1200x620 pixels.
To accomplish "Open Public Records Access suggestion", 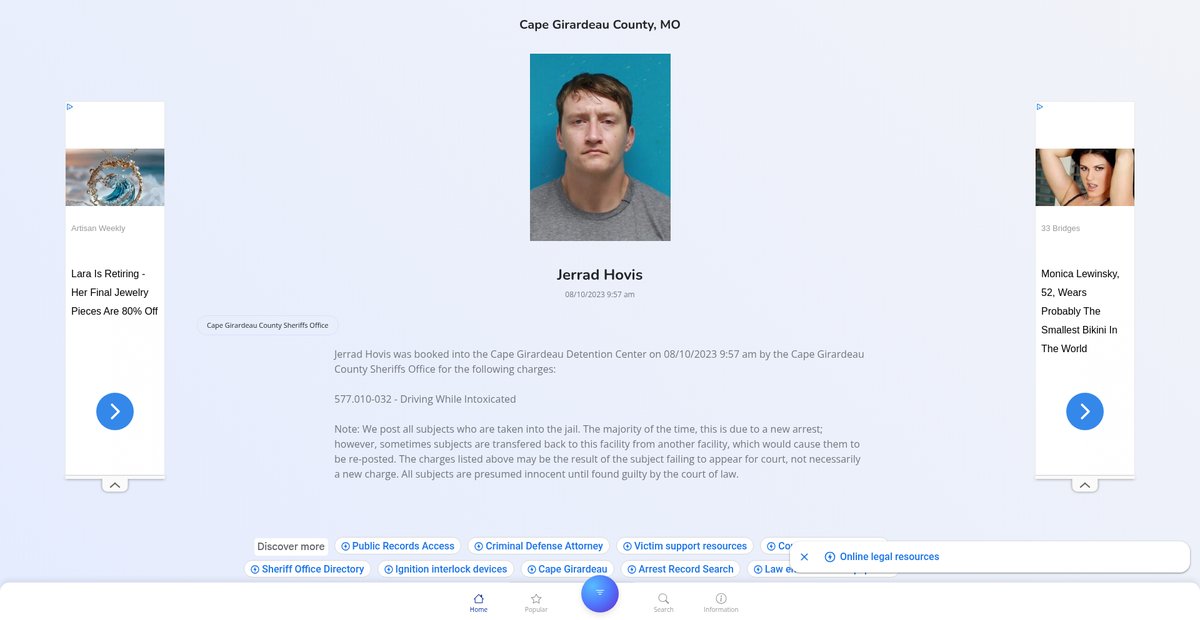I will (x=398, y=546).
